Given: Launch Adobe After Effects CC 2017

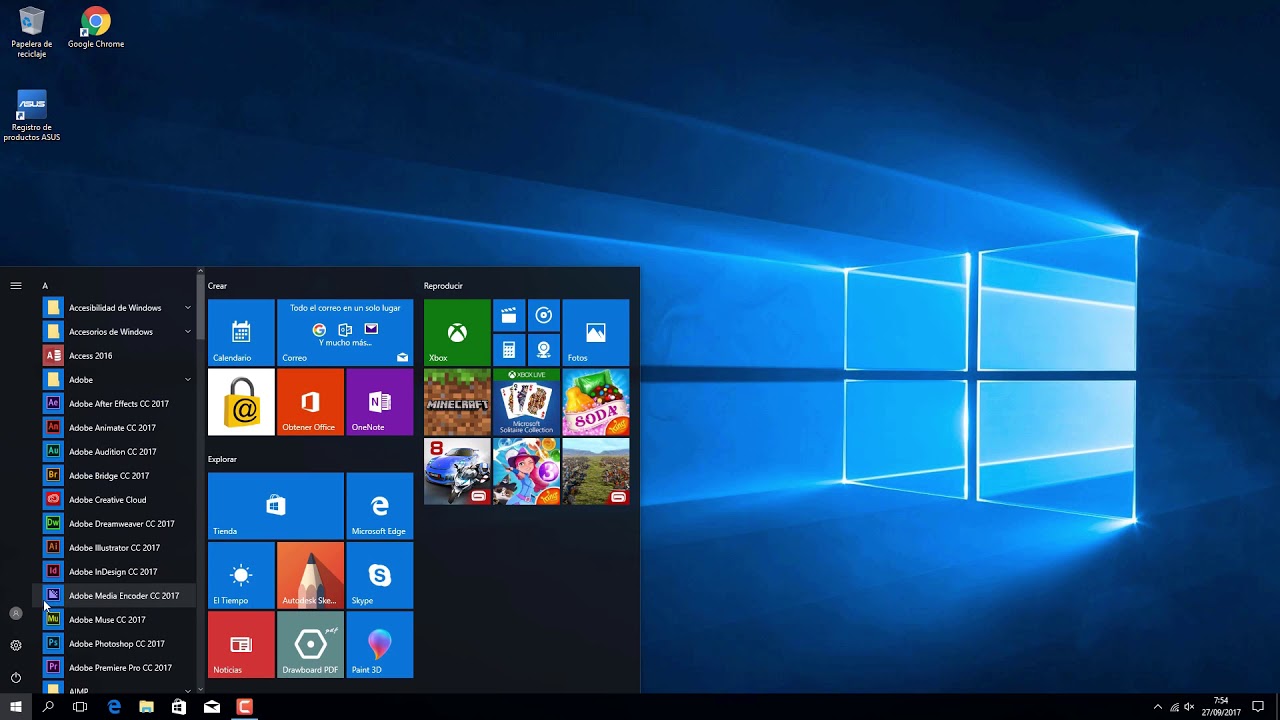Looking at the screenshot, I should 118,404.
